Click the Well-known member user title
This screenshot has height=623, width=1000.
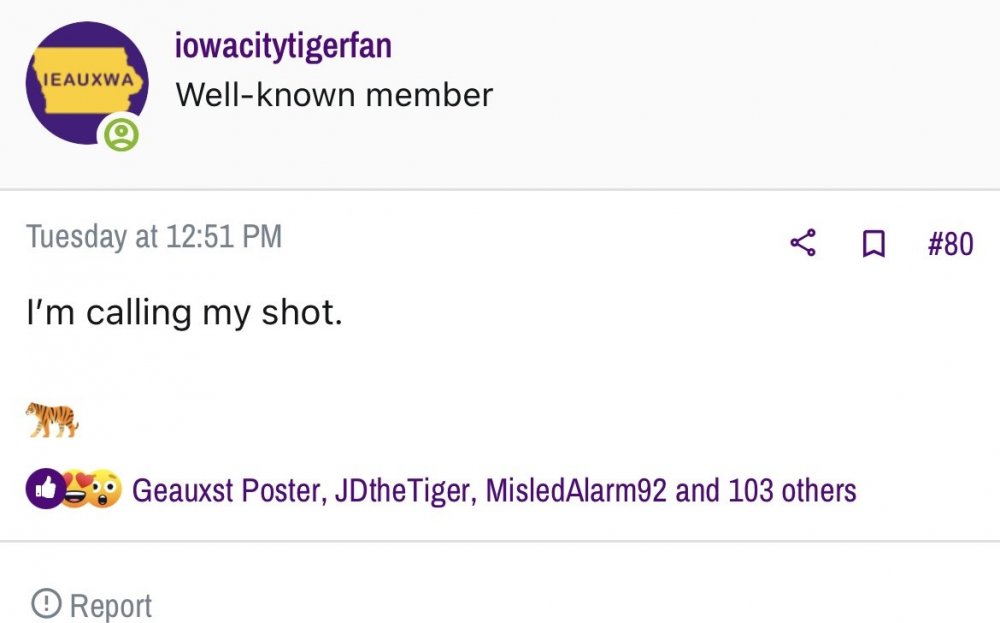334,95
